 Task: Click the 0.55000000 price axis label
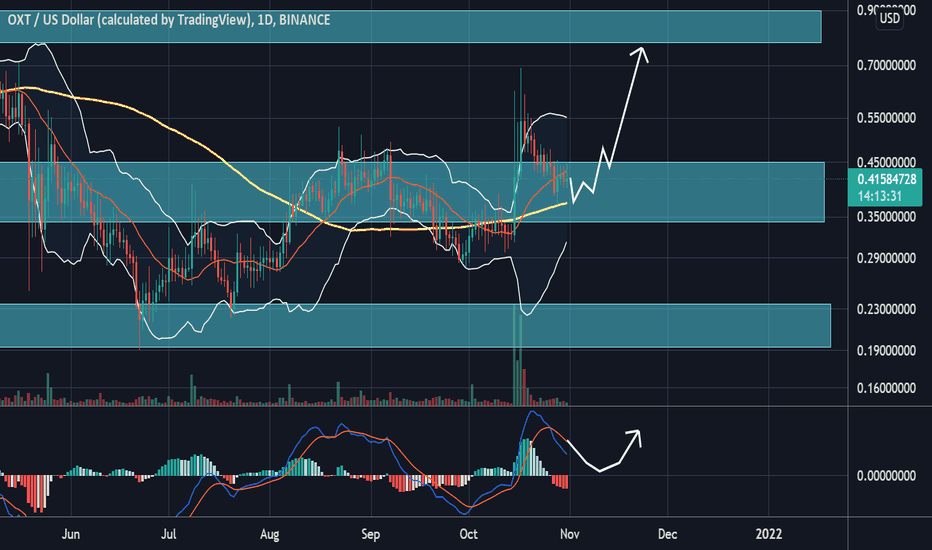pyautogui.click(x=886, y=118)
